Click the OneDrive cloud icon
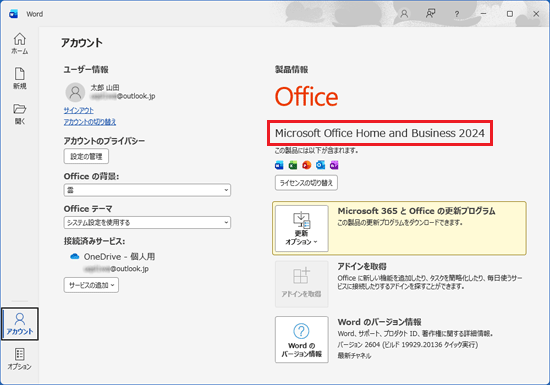 pos(74,257)
